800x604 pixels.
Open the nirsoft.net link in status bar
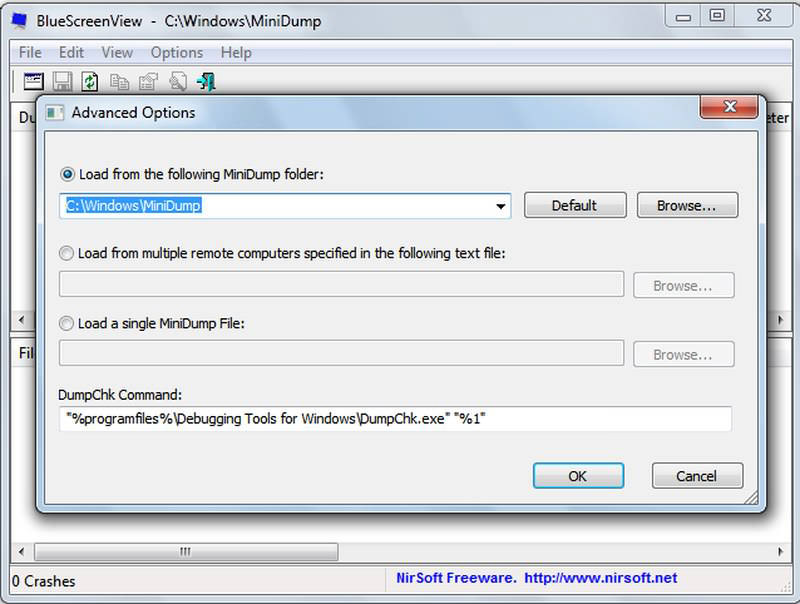tap(601, 578)
